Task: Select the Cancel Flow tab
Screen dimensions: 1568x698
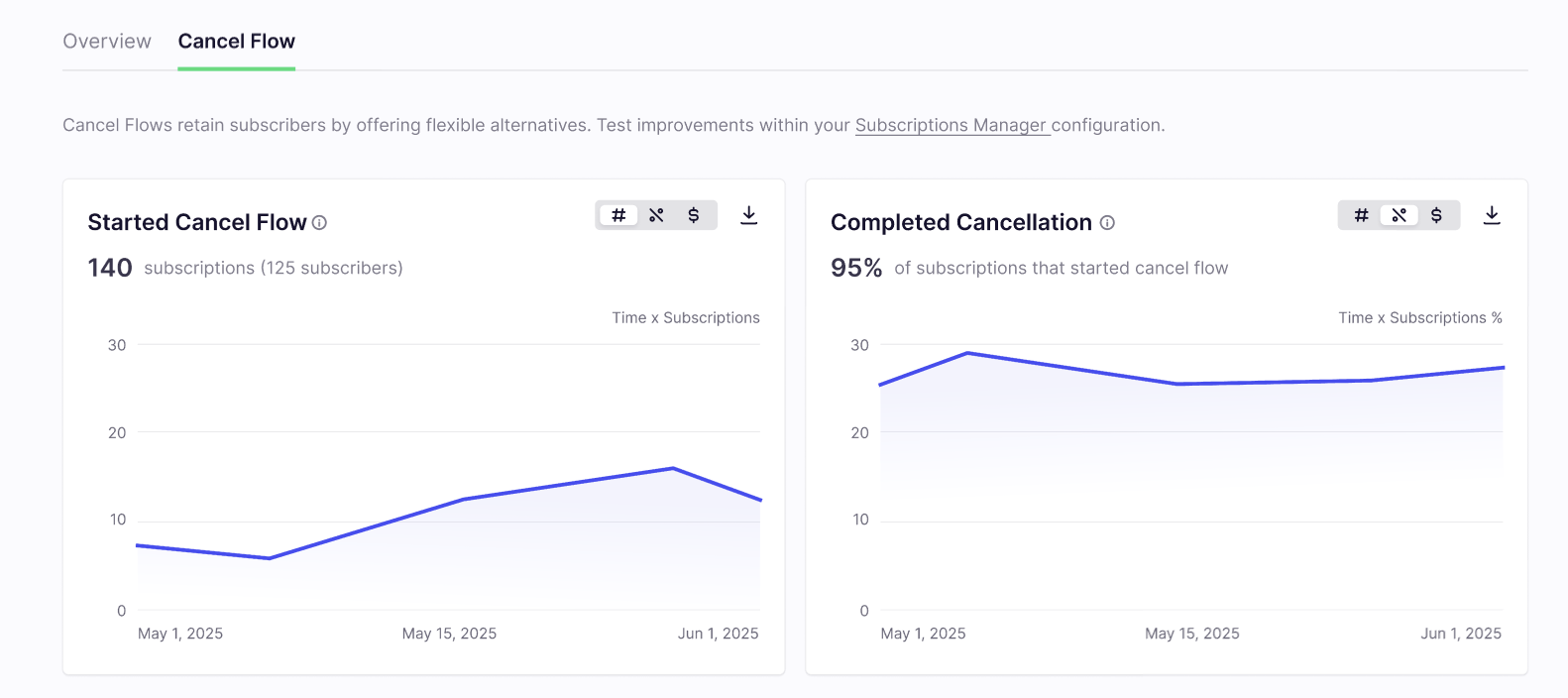Action: 237,42
